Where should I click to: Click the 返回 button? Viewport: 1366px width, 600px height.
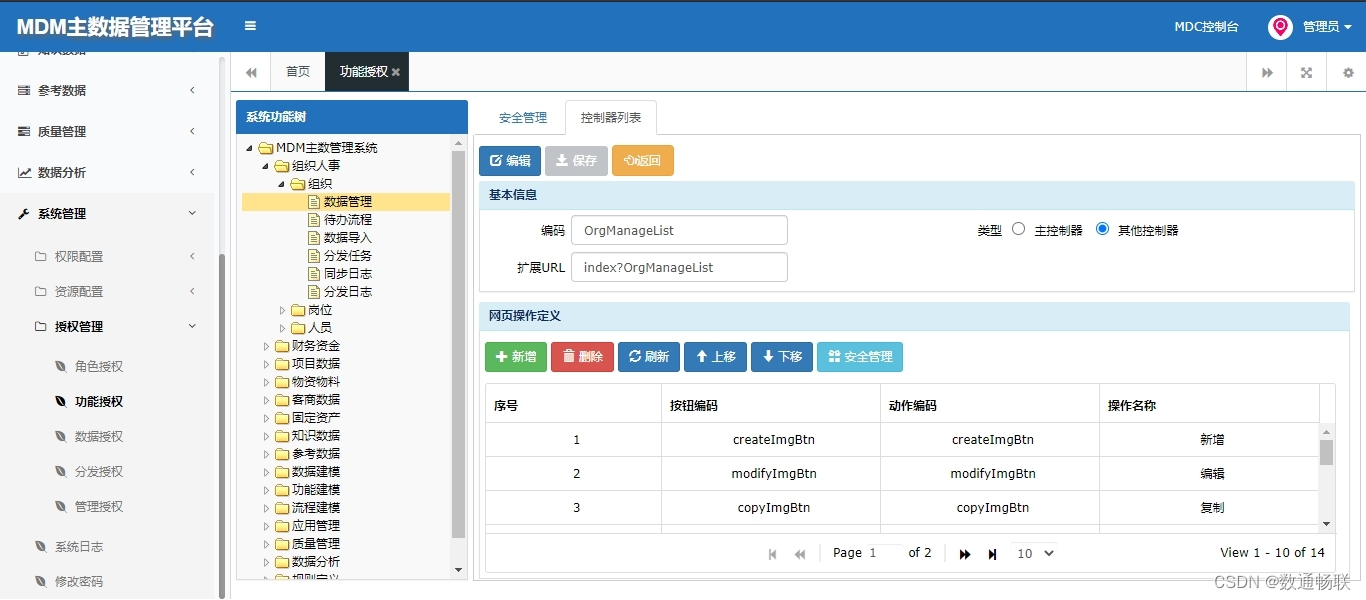click(643, 161)
